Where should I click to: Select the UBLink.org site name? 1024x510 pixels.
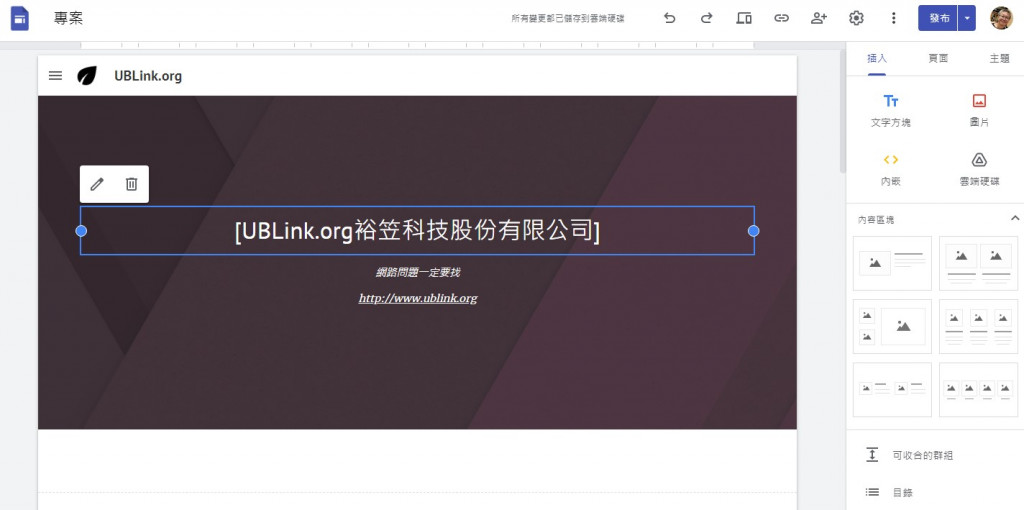(148, 76)
